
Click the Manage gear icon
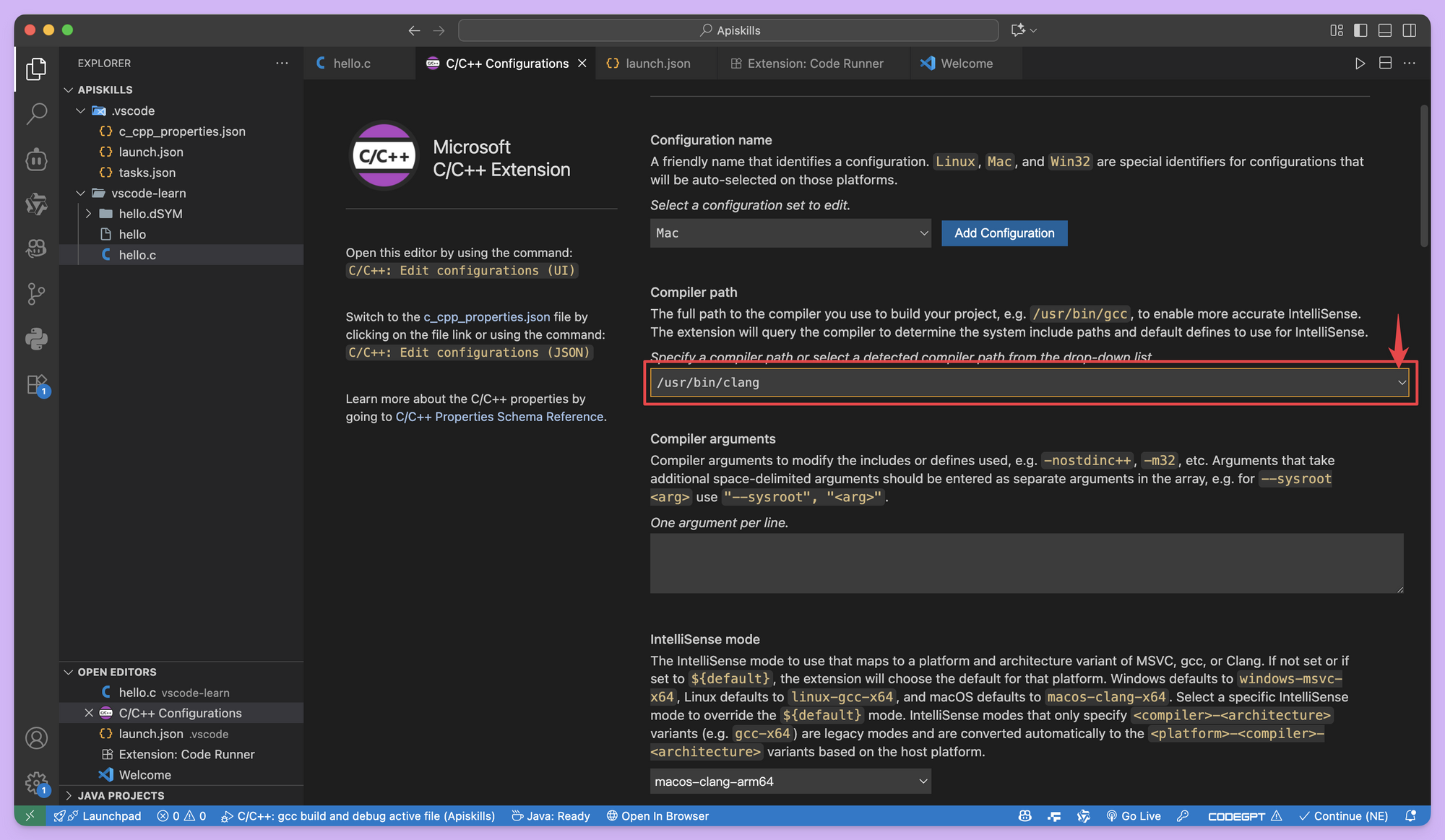pyautogui.click(x=36, y=782)
